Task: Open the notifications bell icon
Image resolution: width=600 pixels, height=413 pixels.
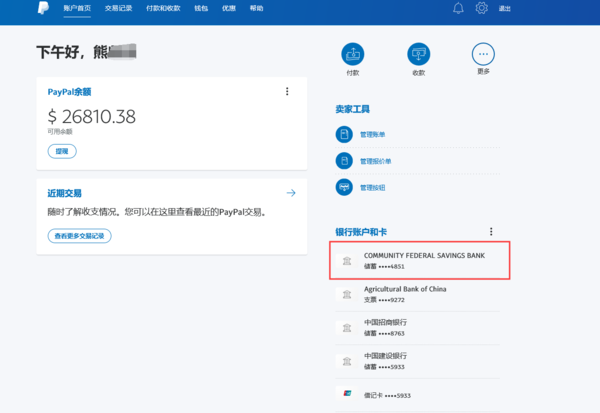Action: [458, 8]
